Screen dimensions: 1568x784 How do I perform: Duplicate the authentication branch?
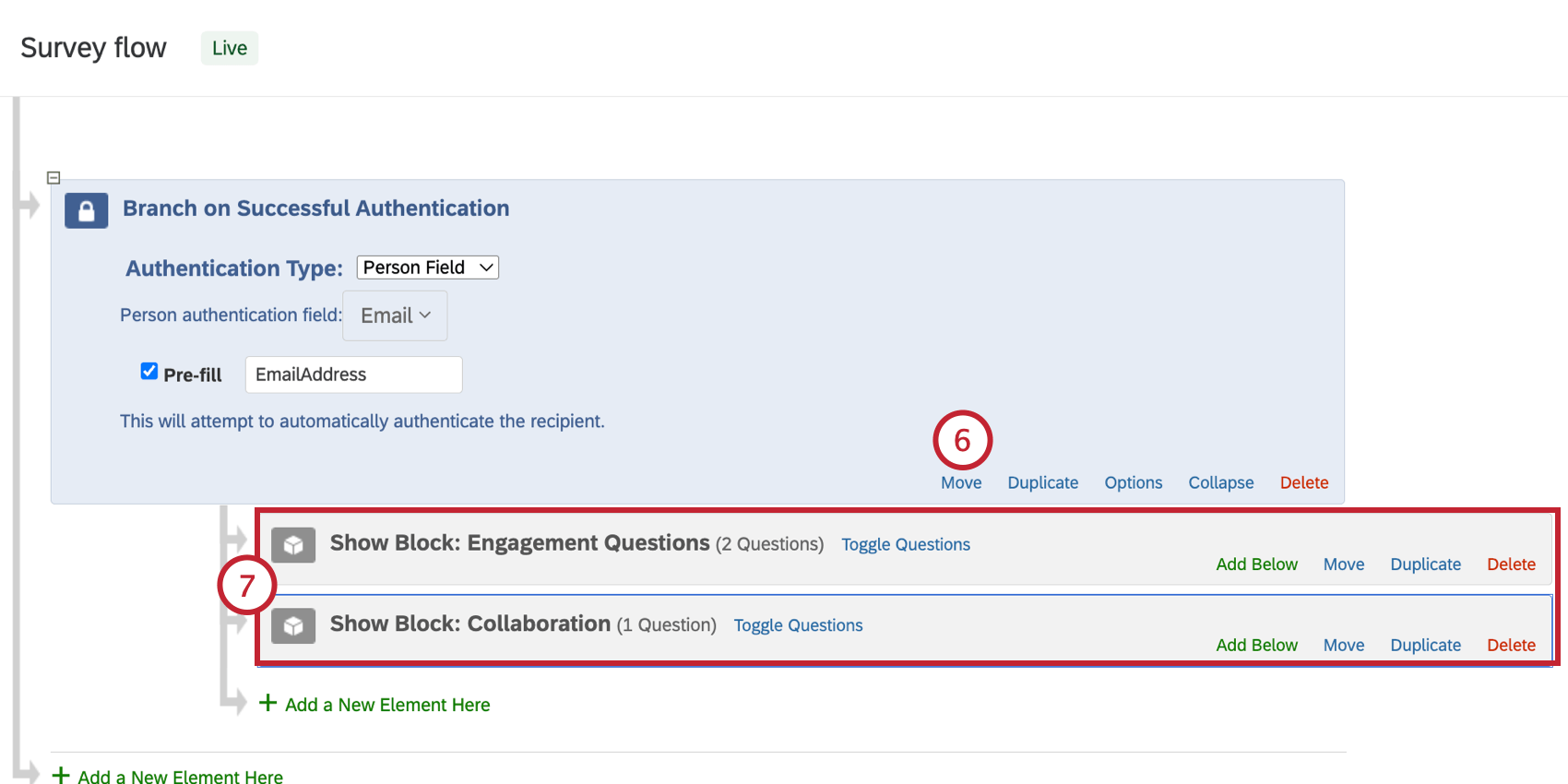(x=1042, y=482)
